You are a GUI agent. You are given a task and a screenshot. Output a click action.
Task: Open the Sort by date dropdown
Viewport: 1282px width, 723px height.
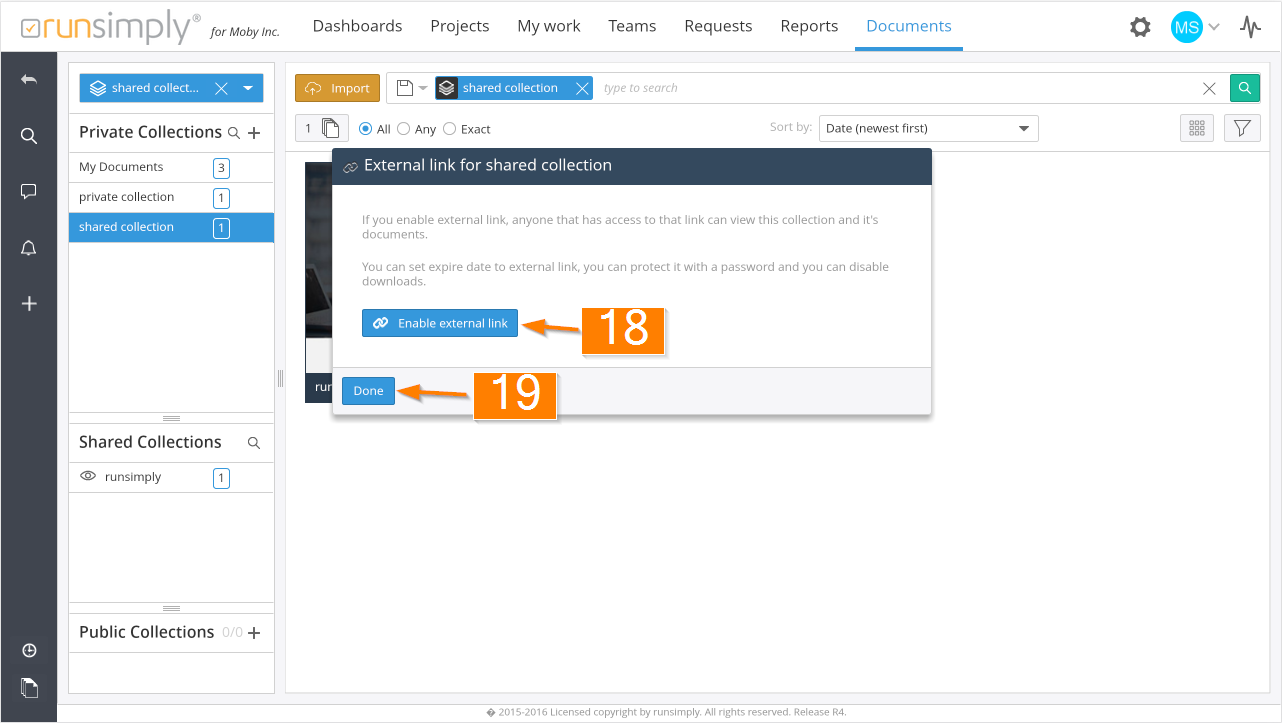point(928,128)
